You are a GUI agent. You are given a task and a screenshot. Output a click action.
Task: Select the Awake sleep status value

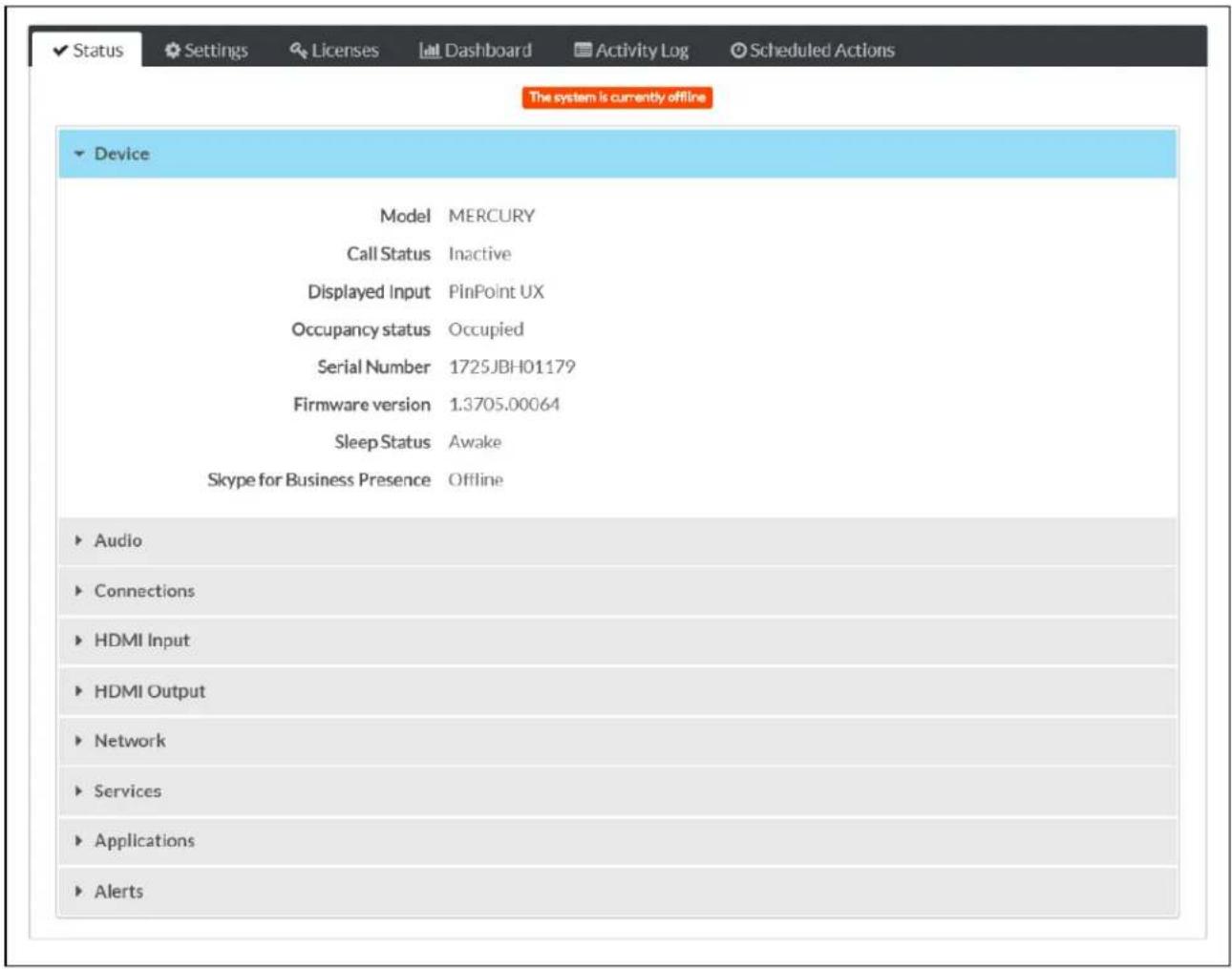tap(475, 442)
